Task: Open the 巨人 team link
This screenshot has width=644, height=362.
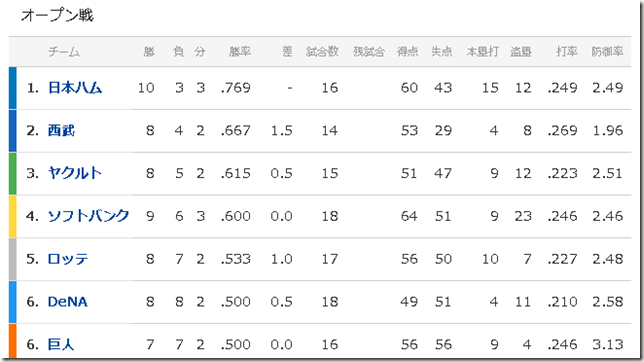Action: (x=61, y=344)
